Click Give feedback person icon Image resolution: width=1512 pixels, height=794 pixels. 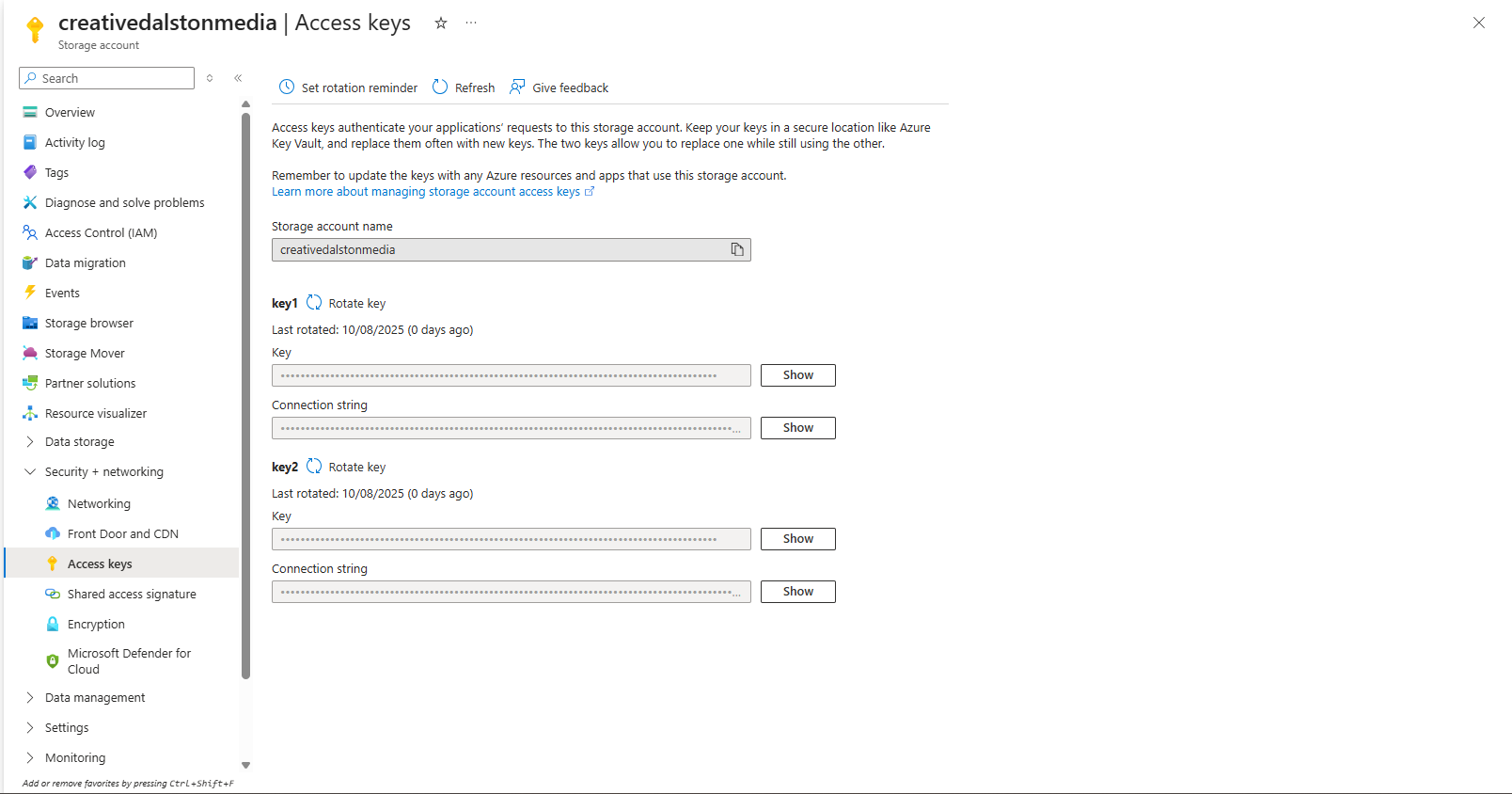[x=517, y=87]
